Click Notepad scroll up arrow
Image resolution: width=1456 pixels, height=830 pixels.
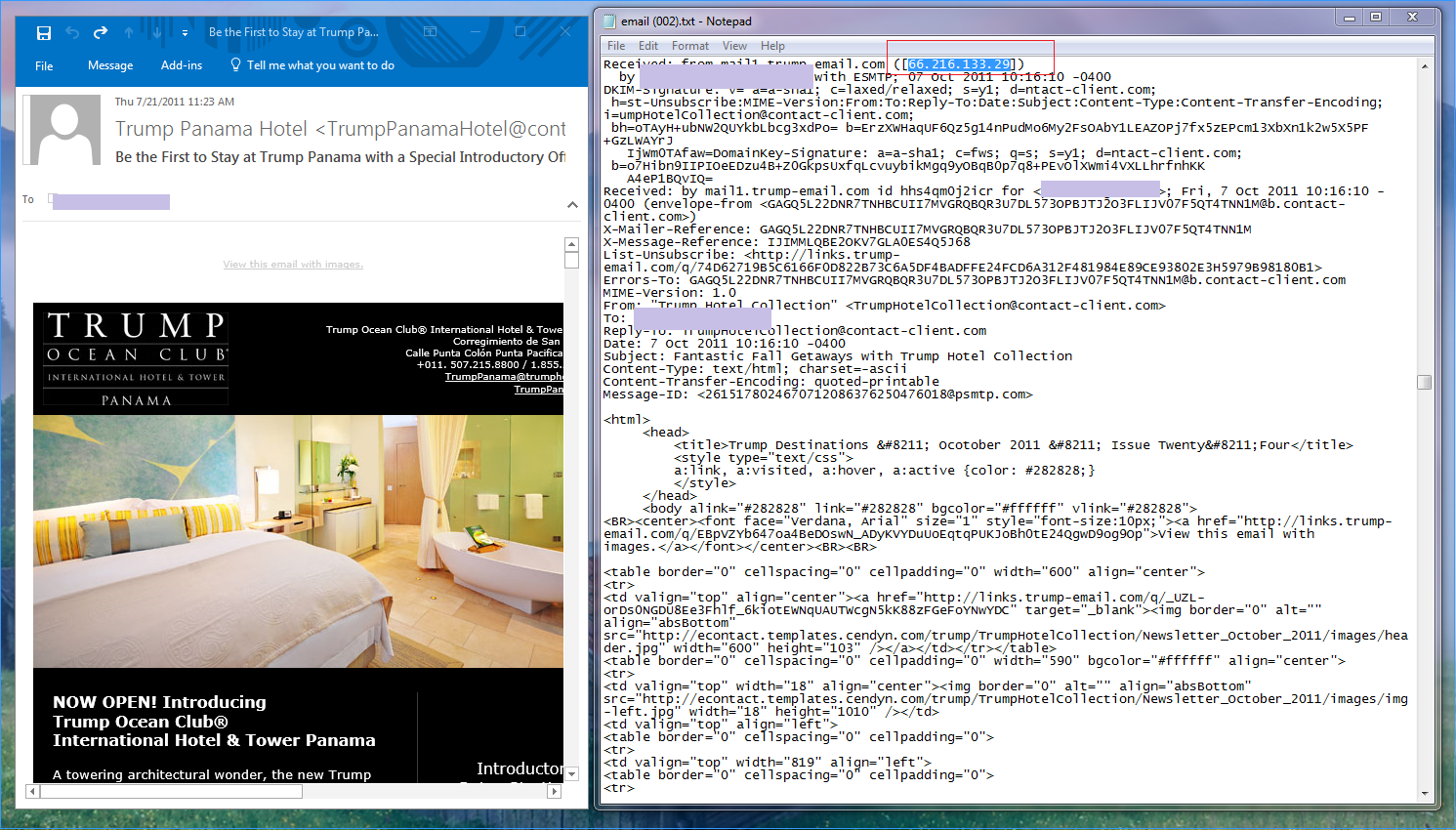tap(1425, 66)
